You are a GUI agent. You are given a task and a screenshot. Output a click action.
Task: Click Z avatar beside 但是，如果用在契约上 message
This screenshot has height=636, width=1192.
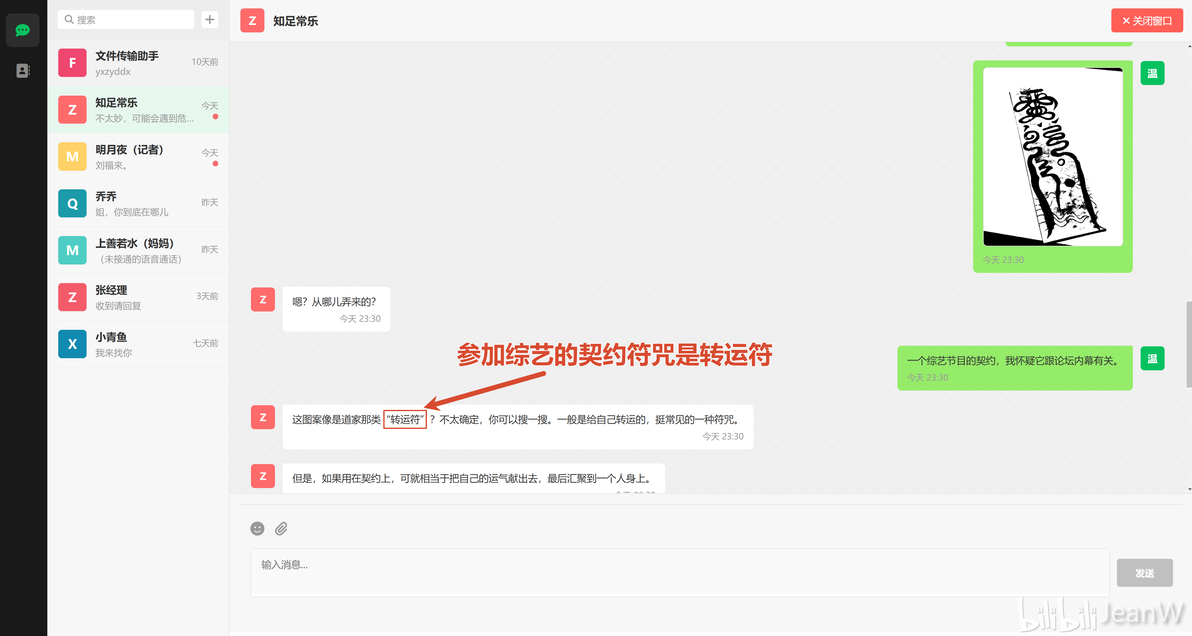pos(263,476)
